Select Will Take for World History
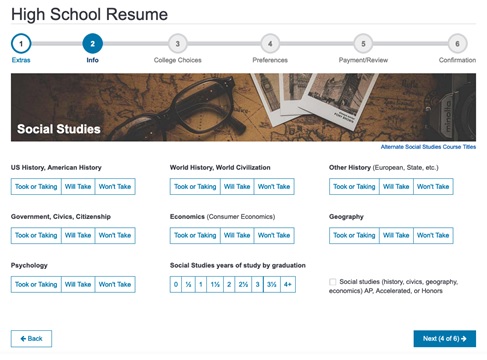This screenshot has height=360, width=487. click(237, 187)
